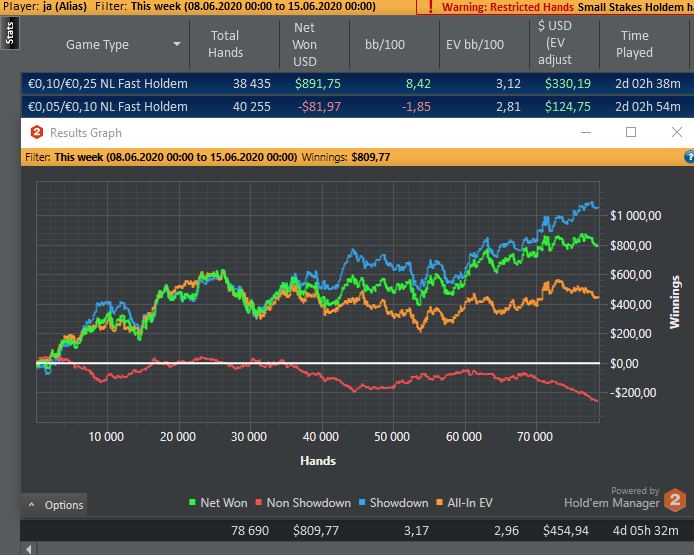Screen dimensions: 694x555
Task: Click the Hold'em Manager 2 logo icon
Action: pos(675,500)
